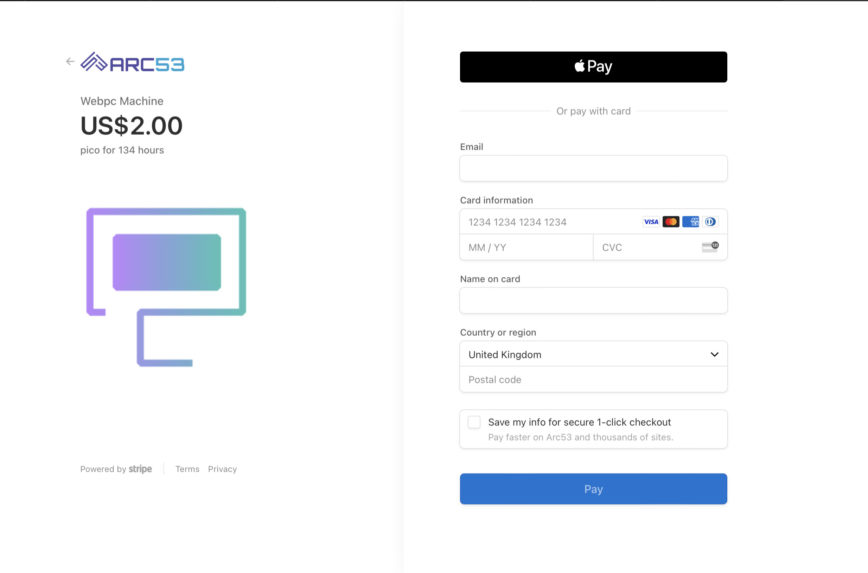
Task: Click the CVC card hint icon
Action: tap(710, 247)
